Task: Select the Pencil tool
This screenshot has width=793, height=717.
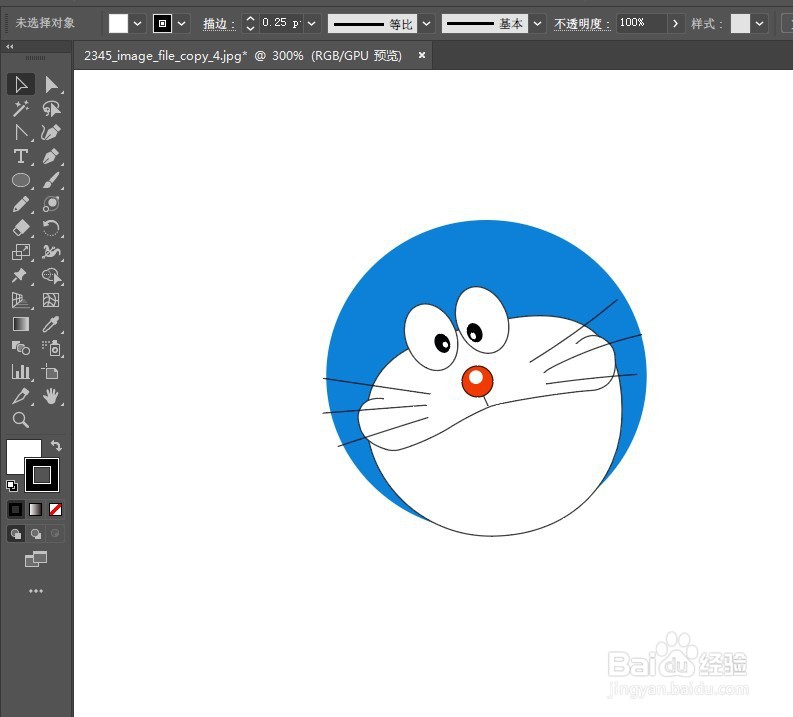Action: click(21, 204)
